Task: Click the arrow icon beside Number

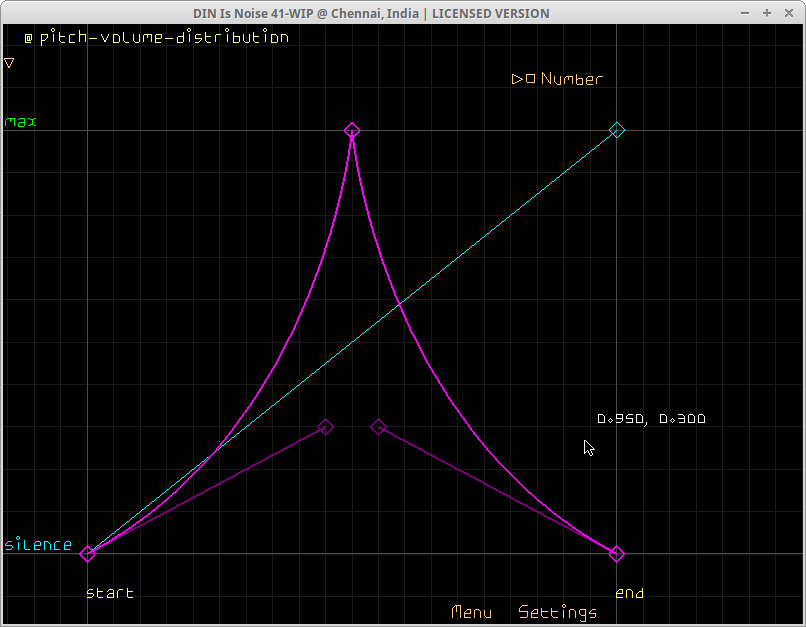Action: coord(517,79)
